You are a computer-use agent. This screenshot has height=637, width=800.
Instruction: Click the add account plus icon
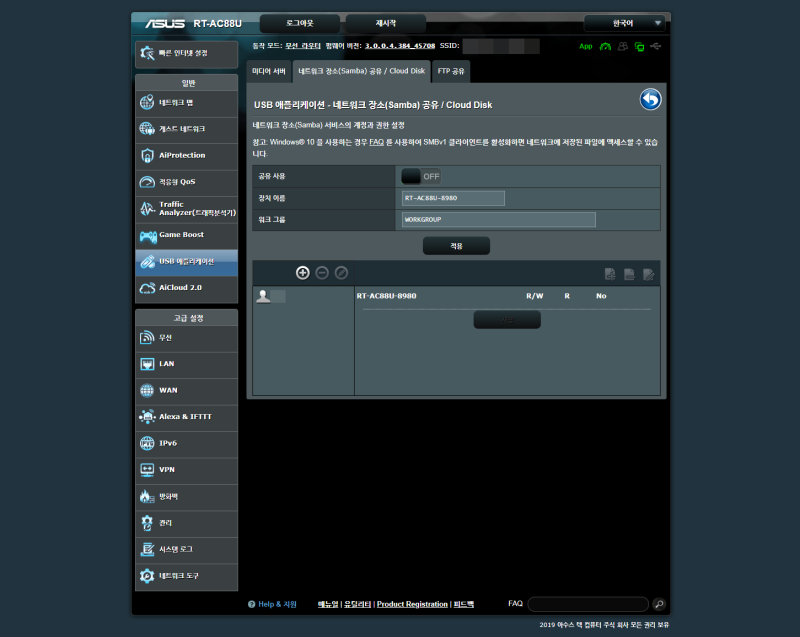click(303, 273)
